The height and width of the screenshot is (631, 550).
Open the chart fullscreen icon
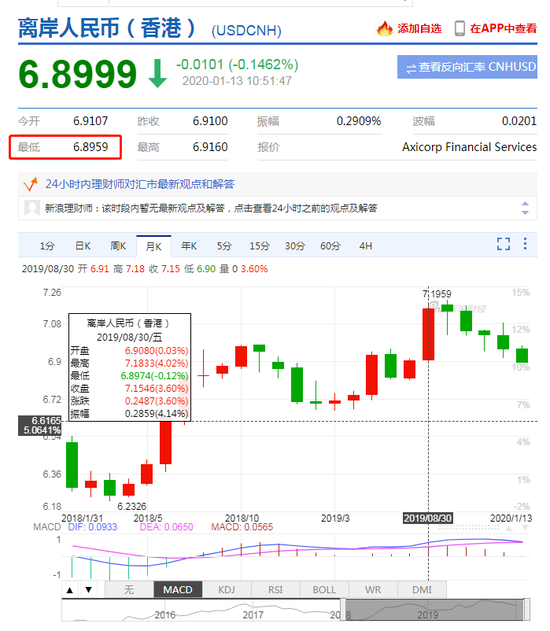point(503,244)
